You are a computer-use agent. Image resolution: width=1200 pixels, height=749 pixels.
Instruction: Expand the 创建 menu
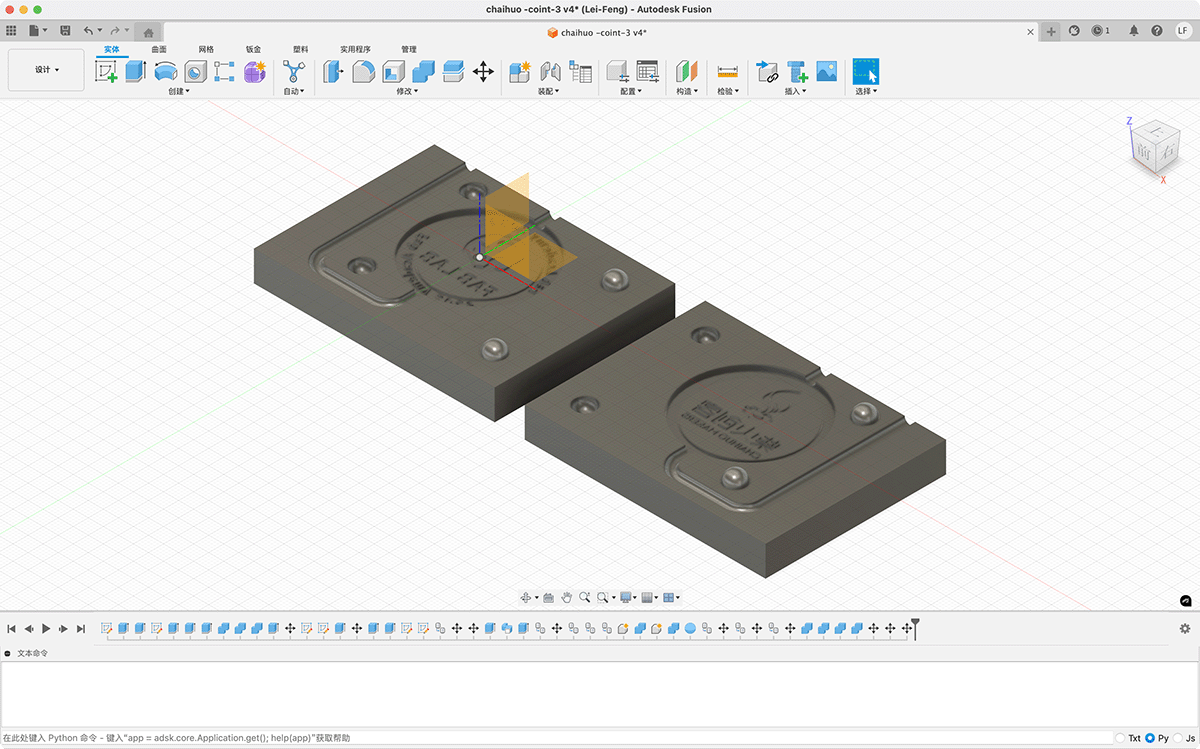tap(179, 91)
